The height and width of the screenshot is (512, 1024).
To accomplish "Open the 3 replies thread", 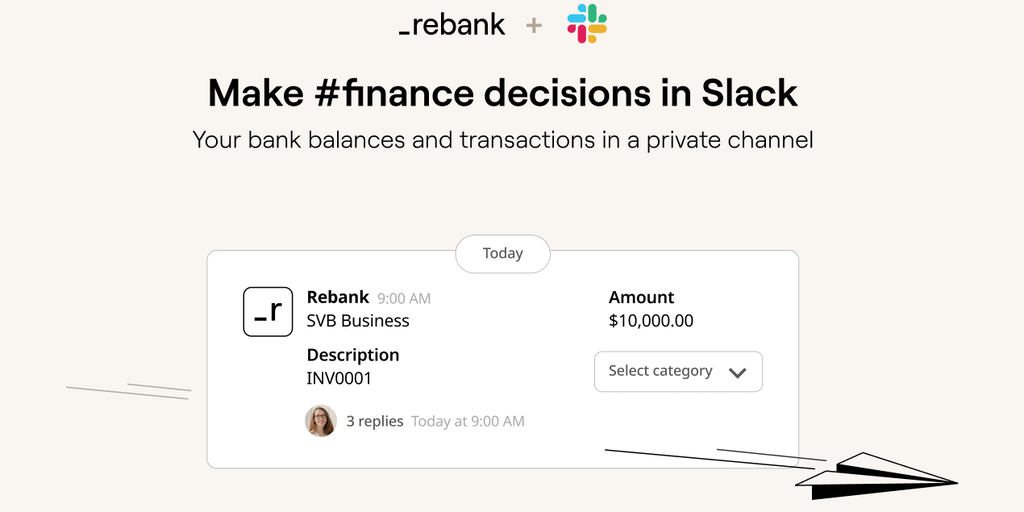I will (375, 421).
